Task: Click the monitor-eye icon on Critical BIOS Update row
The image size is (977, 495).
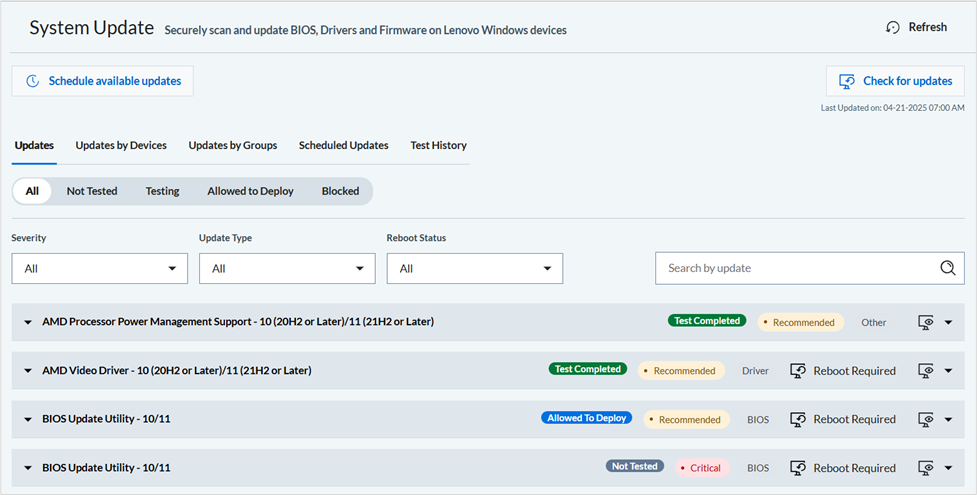Action: click(926, 467)
